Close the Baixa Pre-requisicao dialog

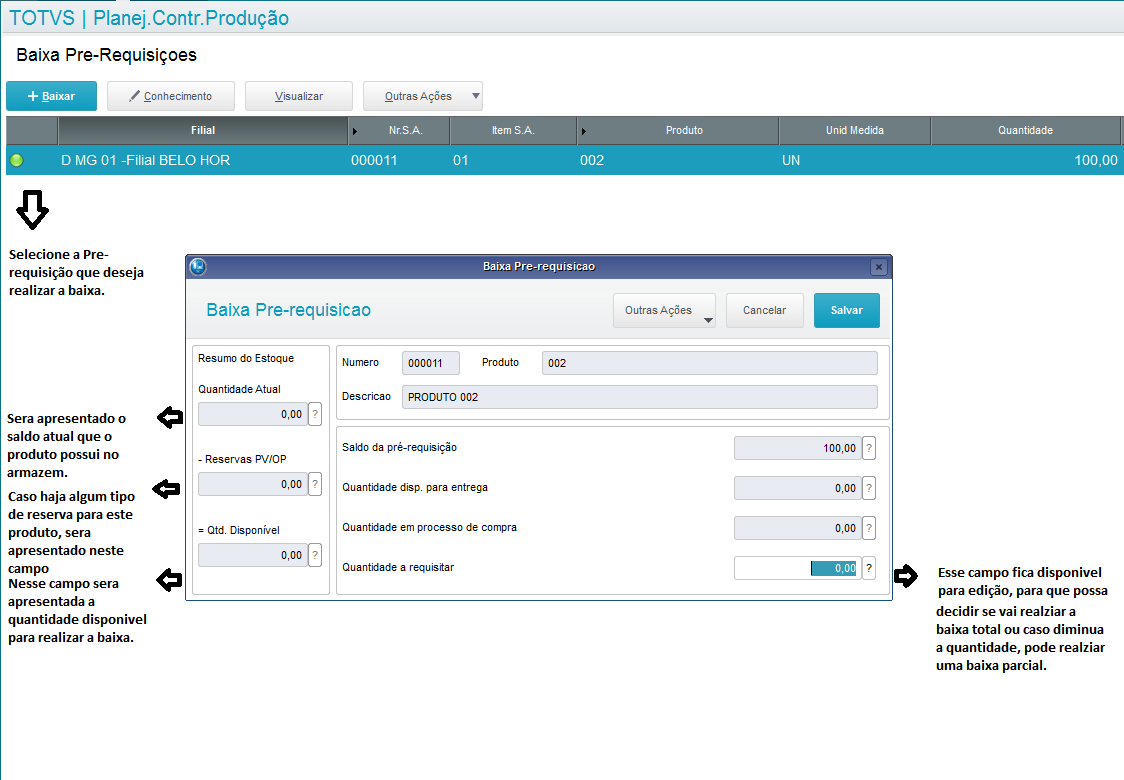pyautogui.click(x=879, y=267)
